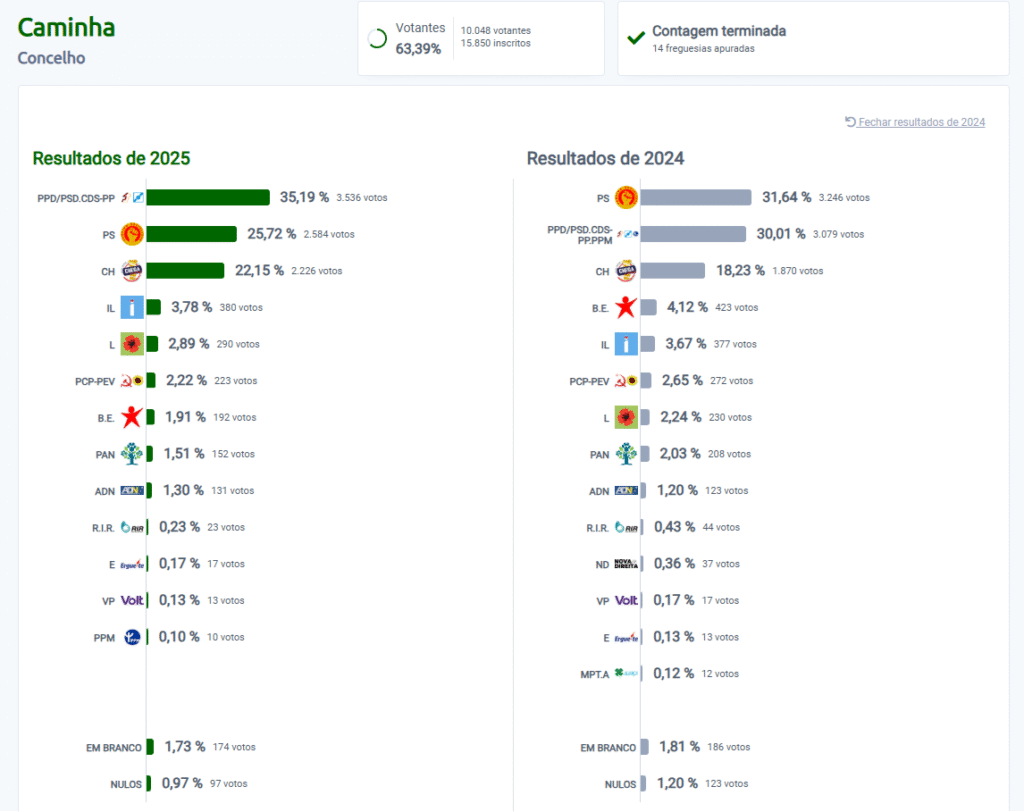This screenshot has height=812, width=1024.
Task: Click the PCP-PEV logo in 2024 results
Action: (626, 380)
